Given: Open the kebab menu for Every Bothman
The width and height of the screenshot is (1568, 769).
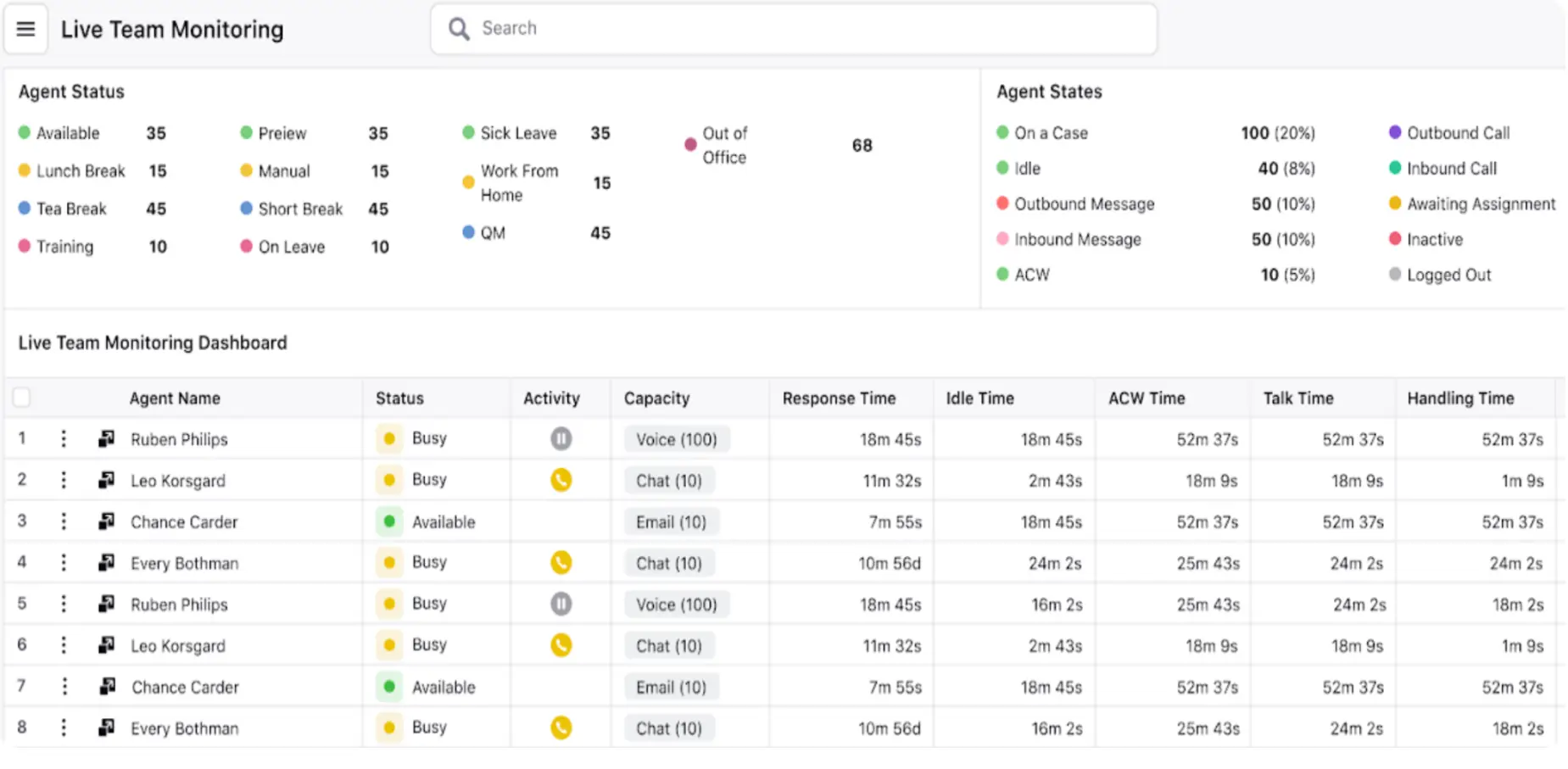Looking at the screenshot, I should (64, 562).
